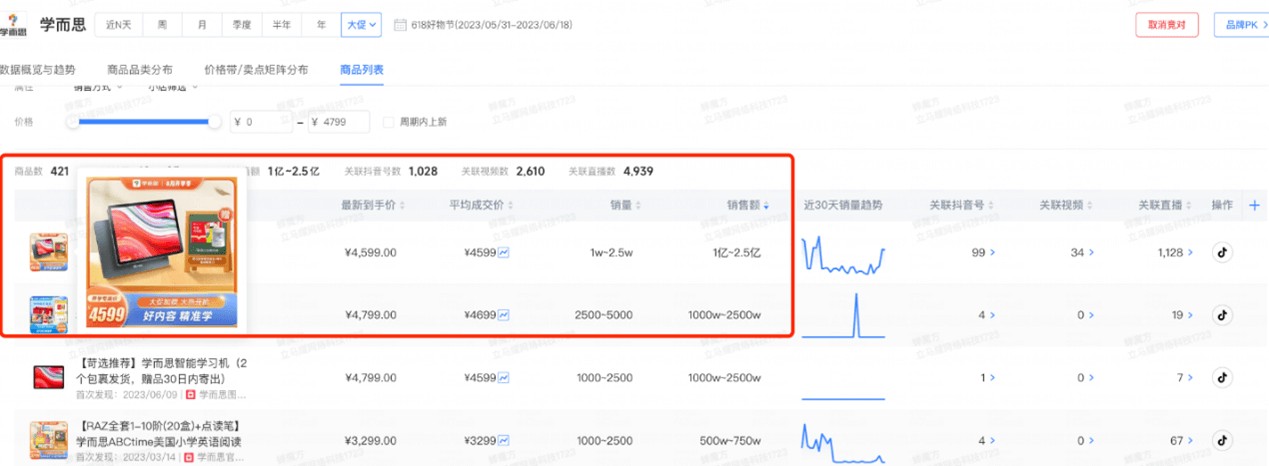Screen dimensions: 1269x466
Task: Click the 关联视频数 2,610 stat
Action: (503, 171)
